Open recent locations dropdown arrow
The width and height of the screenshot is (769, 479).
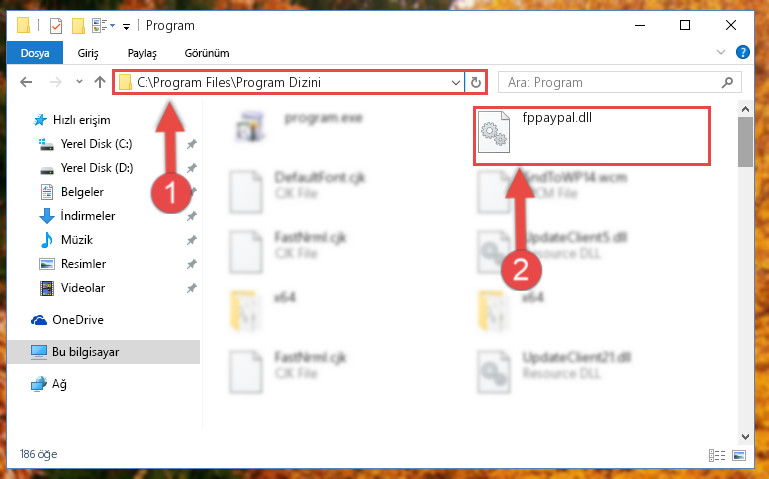click(x=79, y=82)
